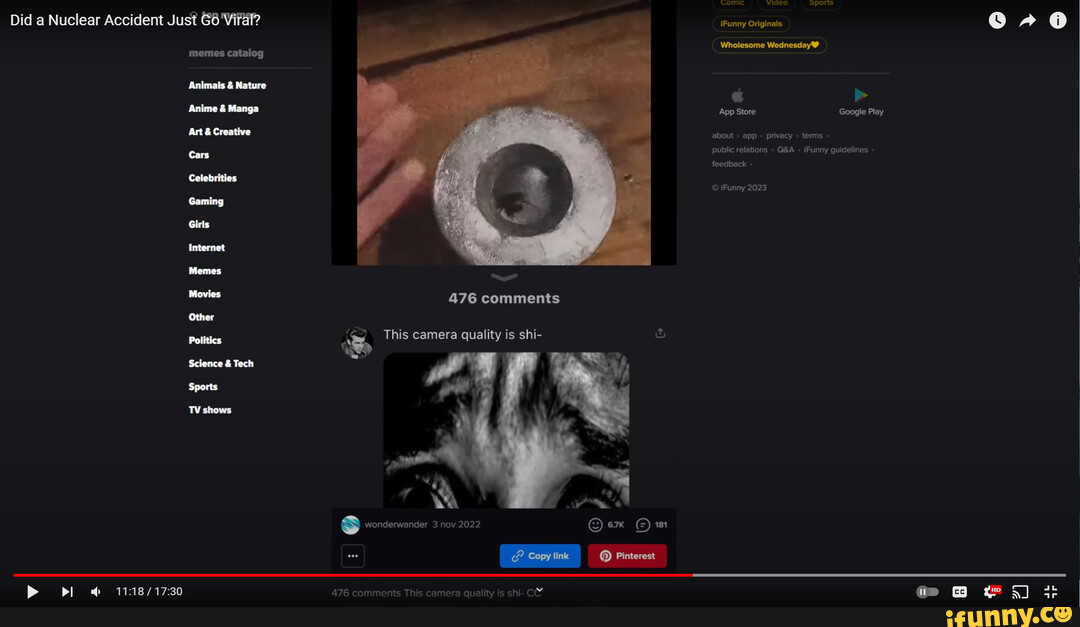Exit full screen mode

(x=1050, y=592)
